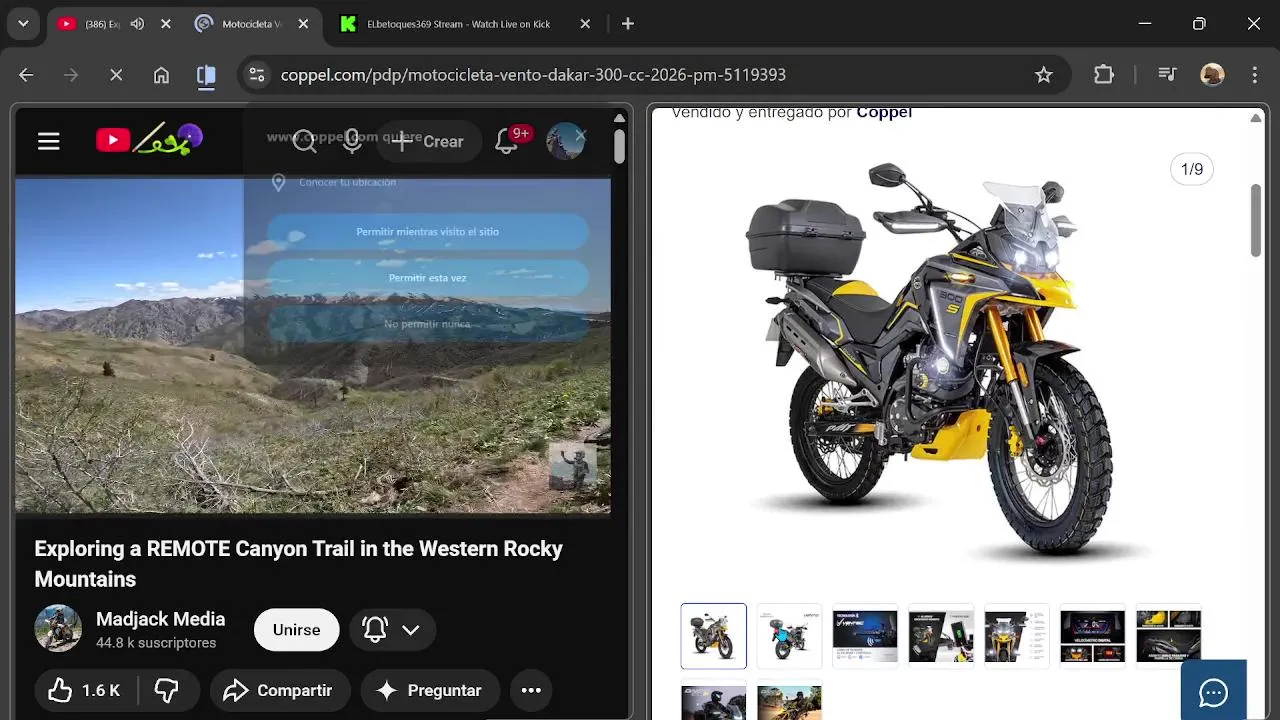This screenshot has width=1280, height=720.
Task: Like the video with 1.6 K
Action: click(x=87, y=691)
